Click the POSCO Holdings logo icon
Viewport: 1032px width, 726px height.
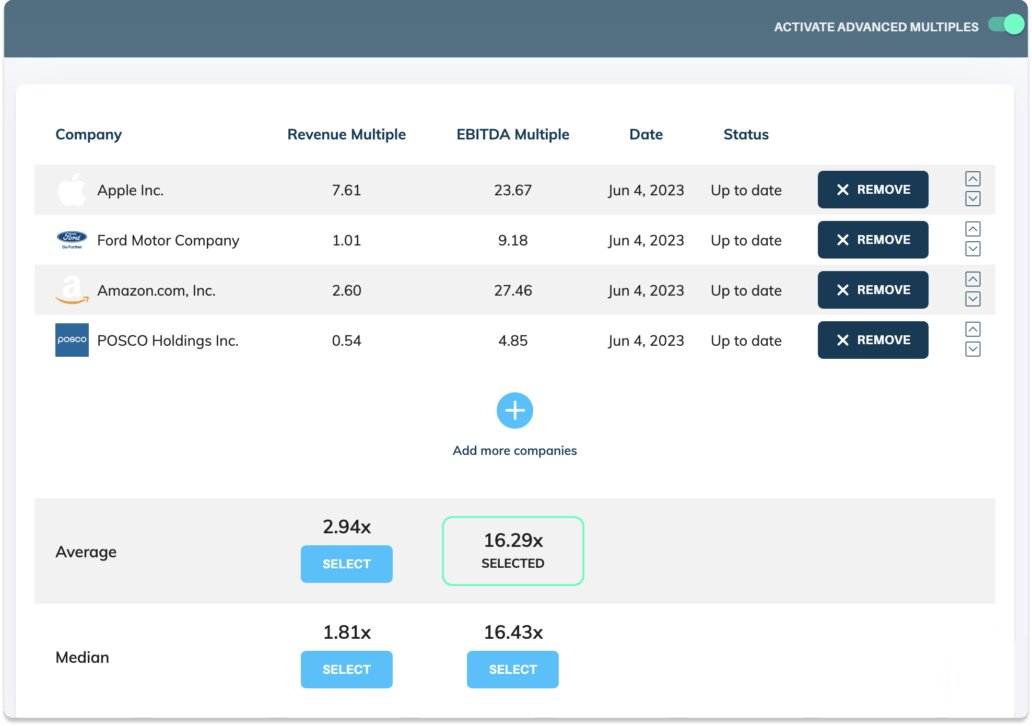(x=71, y=339)
